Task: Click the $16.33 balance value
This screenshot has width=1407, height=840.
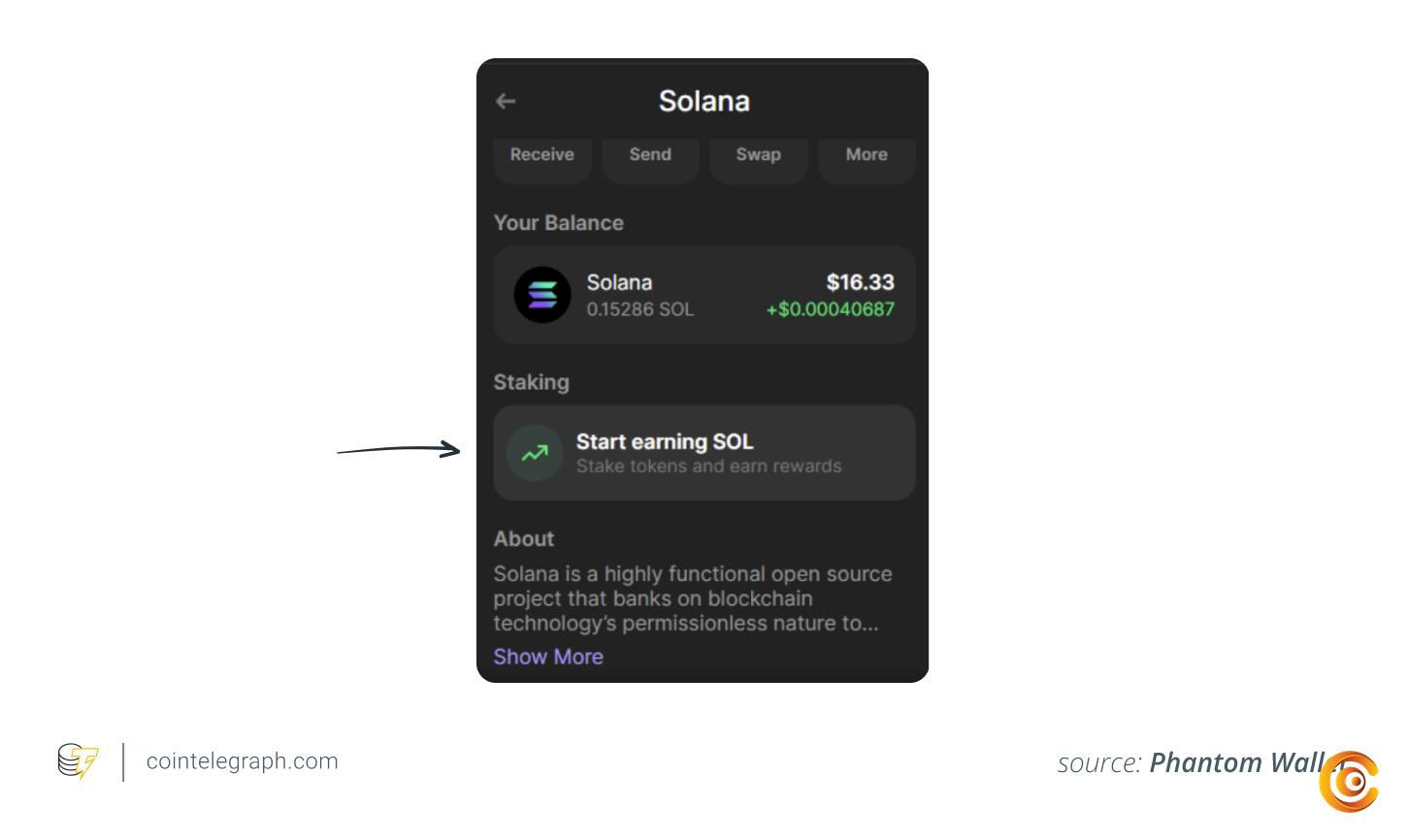Action: pyautogui.click(x=860, y=282)
